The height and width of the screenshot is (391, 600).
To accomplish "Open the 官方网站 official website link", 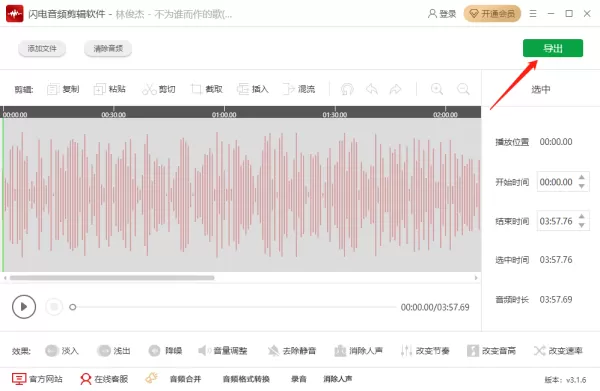I will tap(37, 379).
